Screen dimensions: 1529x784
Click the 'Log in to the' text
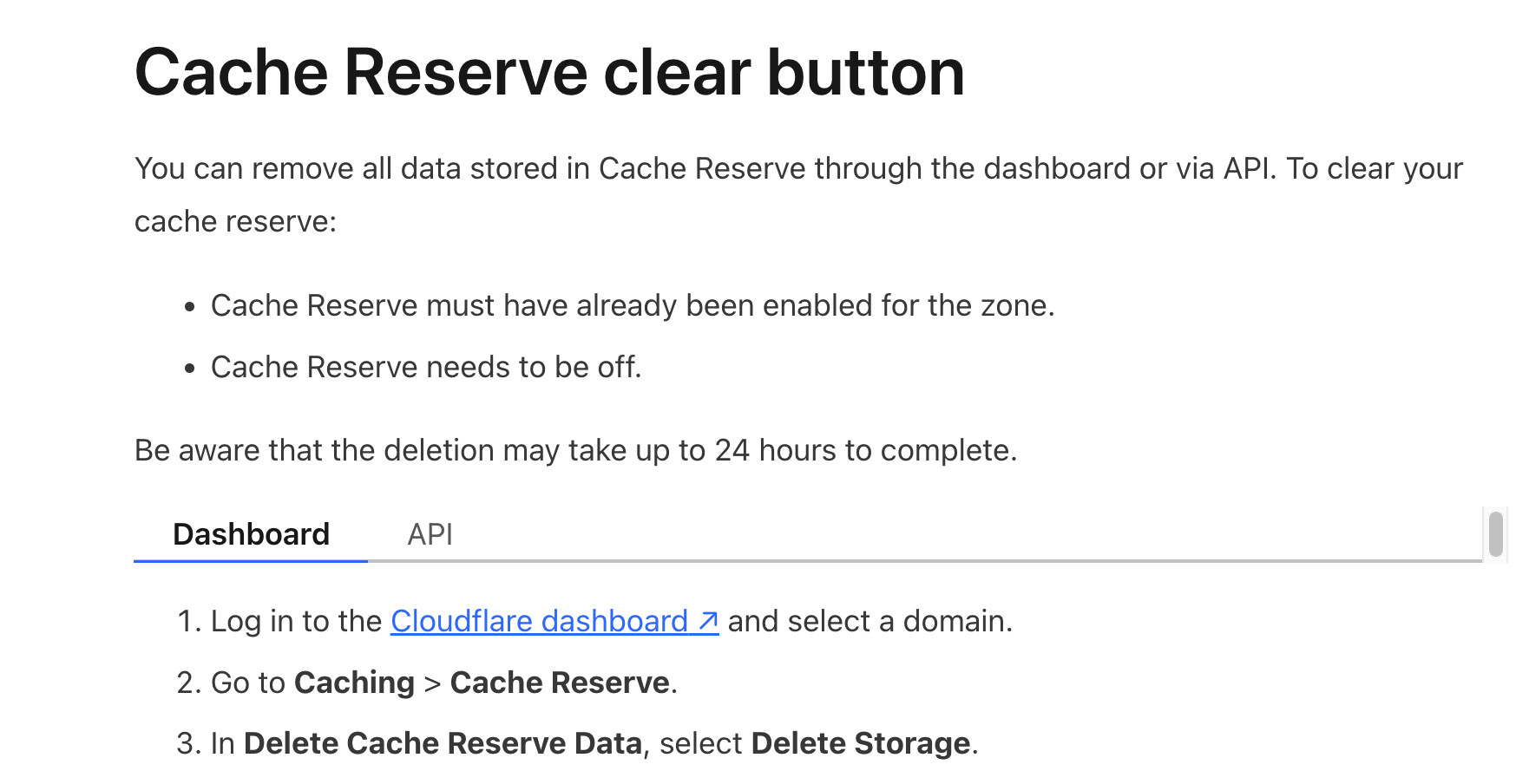(x=296, y=621)
